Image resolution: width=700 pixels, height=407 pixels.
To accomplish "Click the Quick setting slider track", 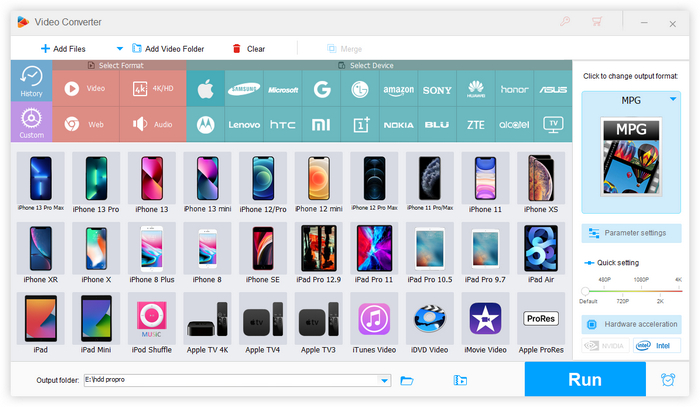I will tap(633, 291).
